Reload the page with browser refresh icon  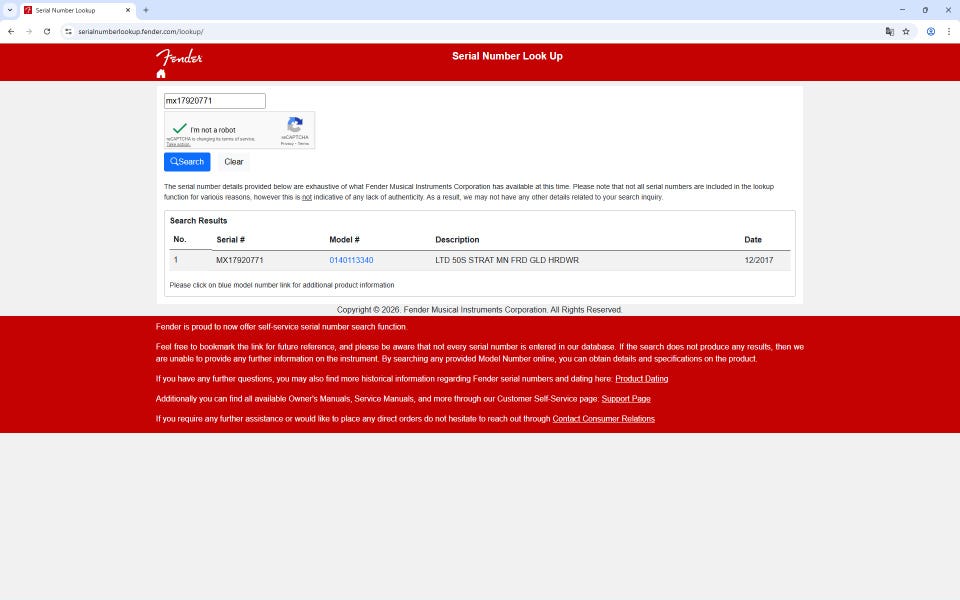46,31
